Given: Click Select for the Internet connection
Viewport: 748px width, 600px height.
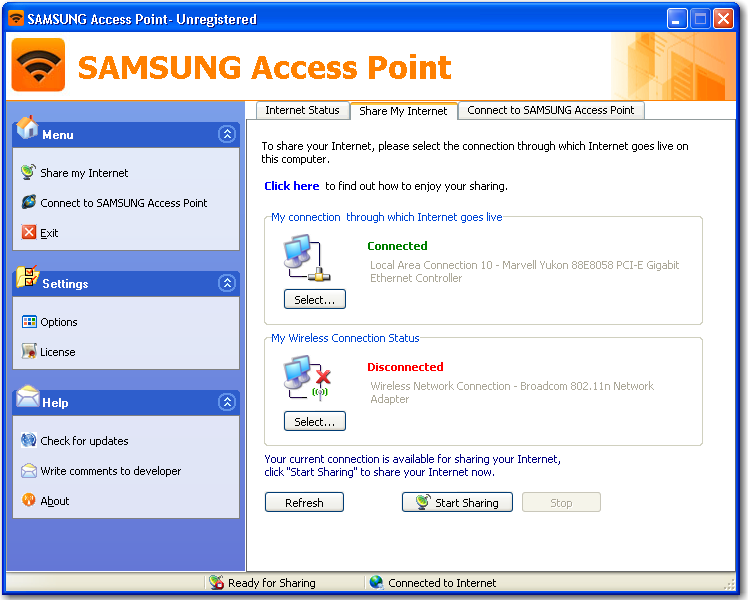Looking at the screenshot, I should click(315, 299).
